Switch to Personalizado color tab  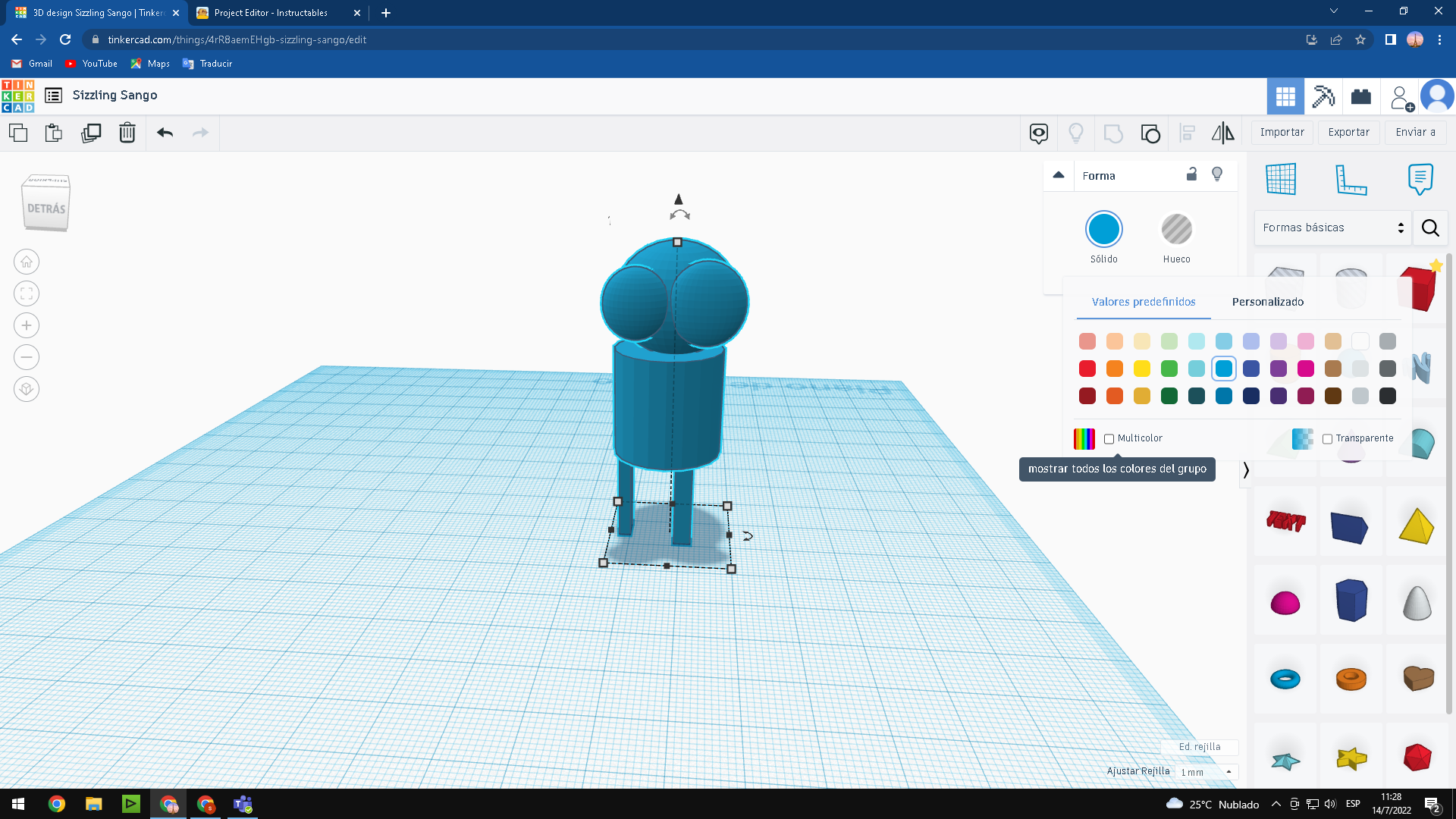(1267, 302)
